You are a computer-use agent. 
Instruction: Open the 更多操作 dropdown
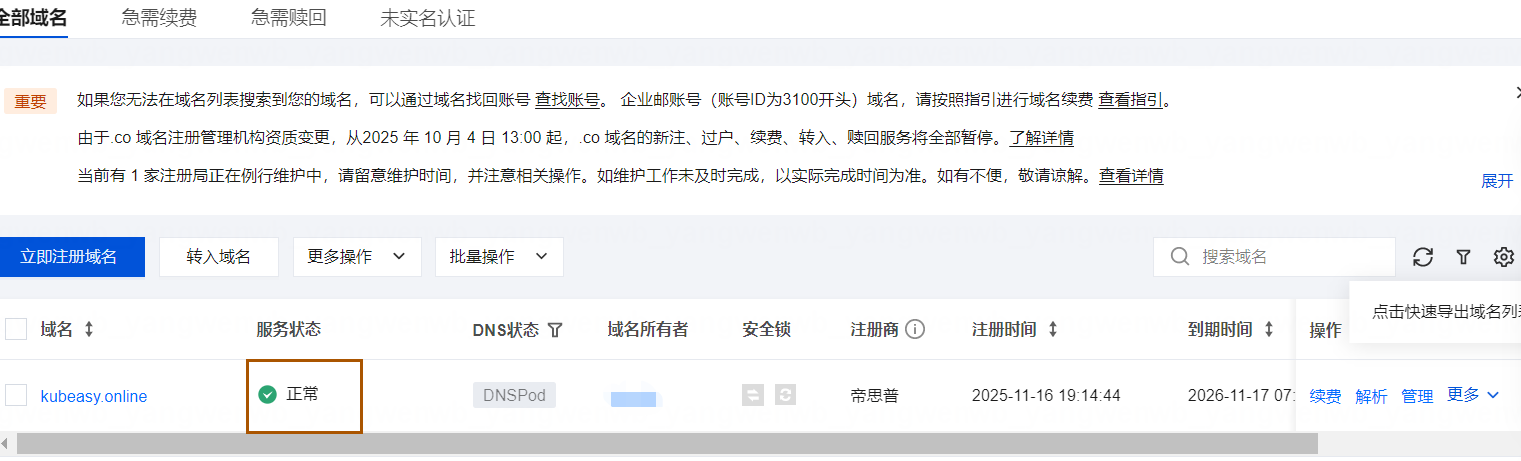357,257
